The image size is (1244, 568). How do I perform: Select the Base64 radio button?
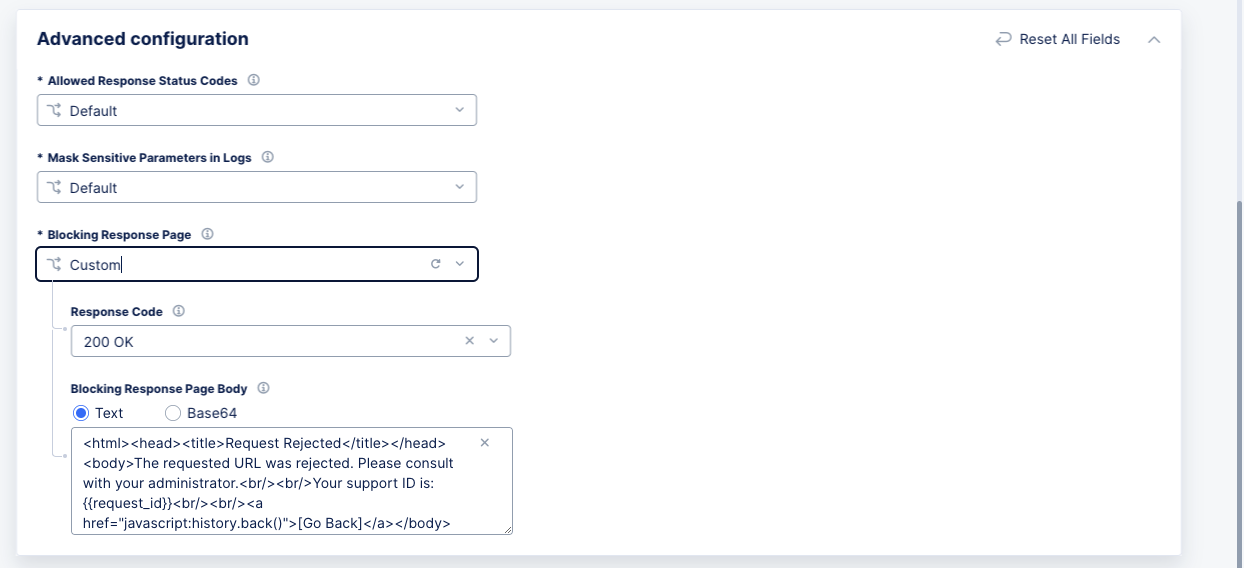[x=173, y=413]
